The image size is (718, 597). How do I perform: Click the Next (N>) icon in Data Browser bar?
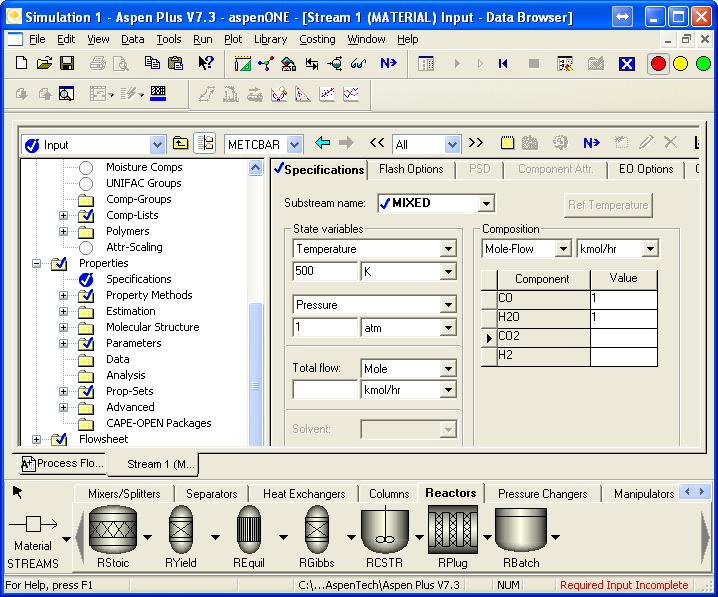pos(591,143)
